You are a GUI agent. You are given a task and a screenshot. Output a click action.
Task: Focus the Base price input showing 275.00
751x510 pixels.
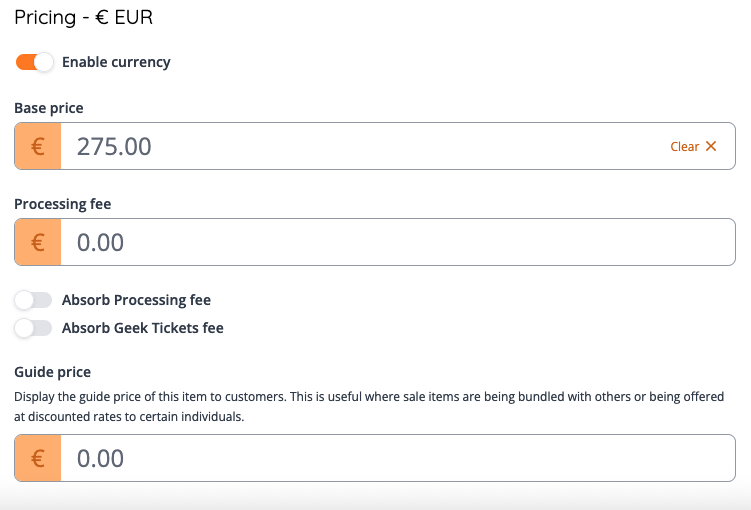point(360,146)
